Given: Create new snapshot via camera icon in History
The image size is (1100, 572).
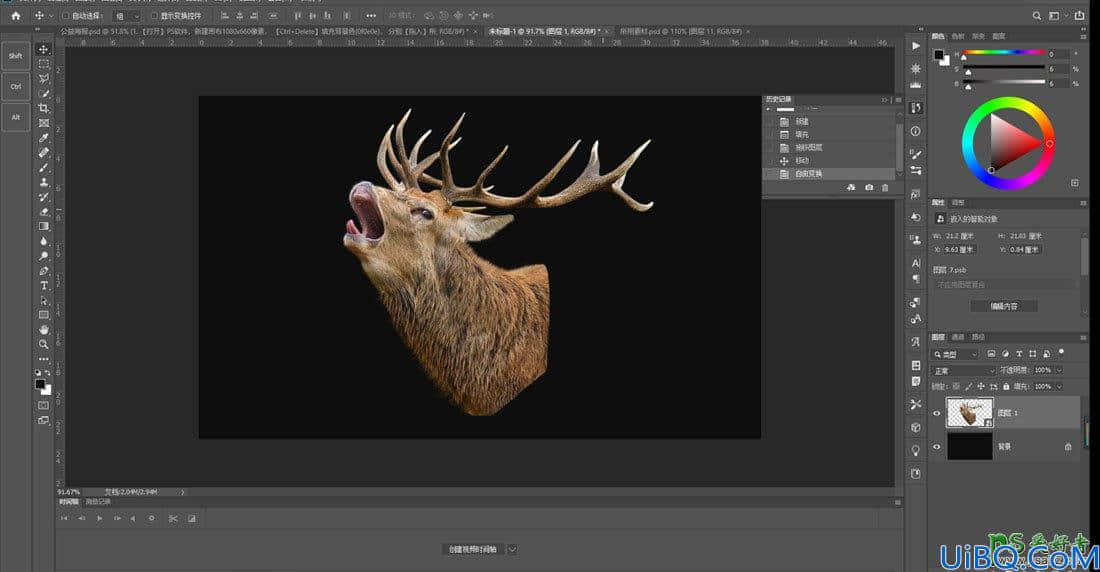Looking at the screenshot, I should tap(869, 187).
